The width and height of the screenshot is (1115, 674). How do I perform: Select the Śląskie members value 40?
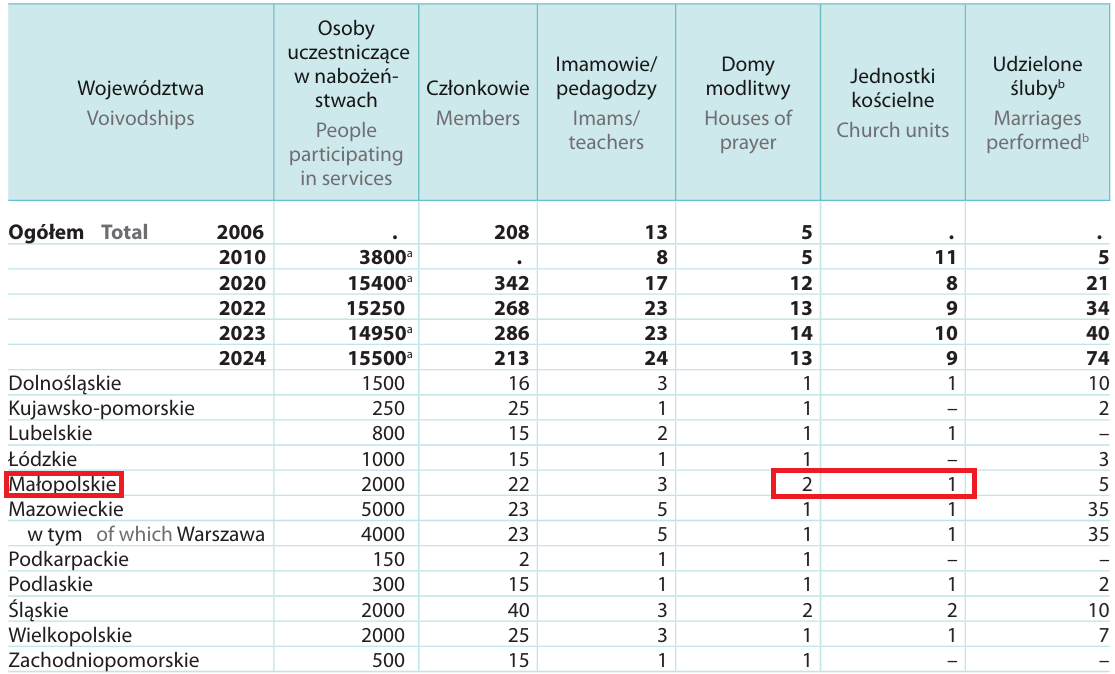[x=518, y=610]
